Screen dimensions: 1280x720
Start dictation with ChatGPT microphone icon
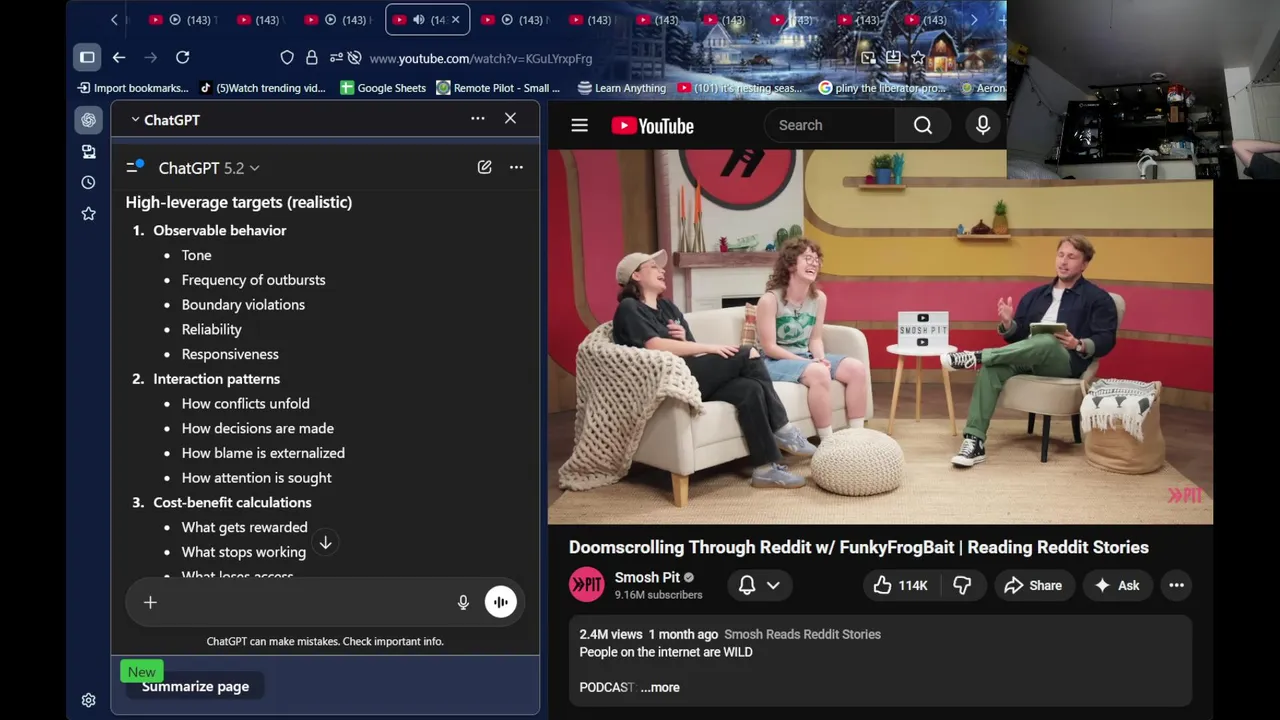click(x=463, y=602)
